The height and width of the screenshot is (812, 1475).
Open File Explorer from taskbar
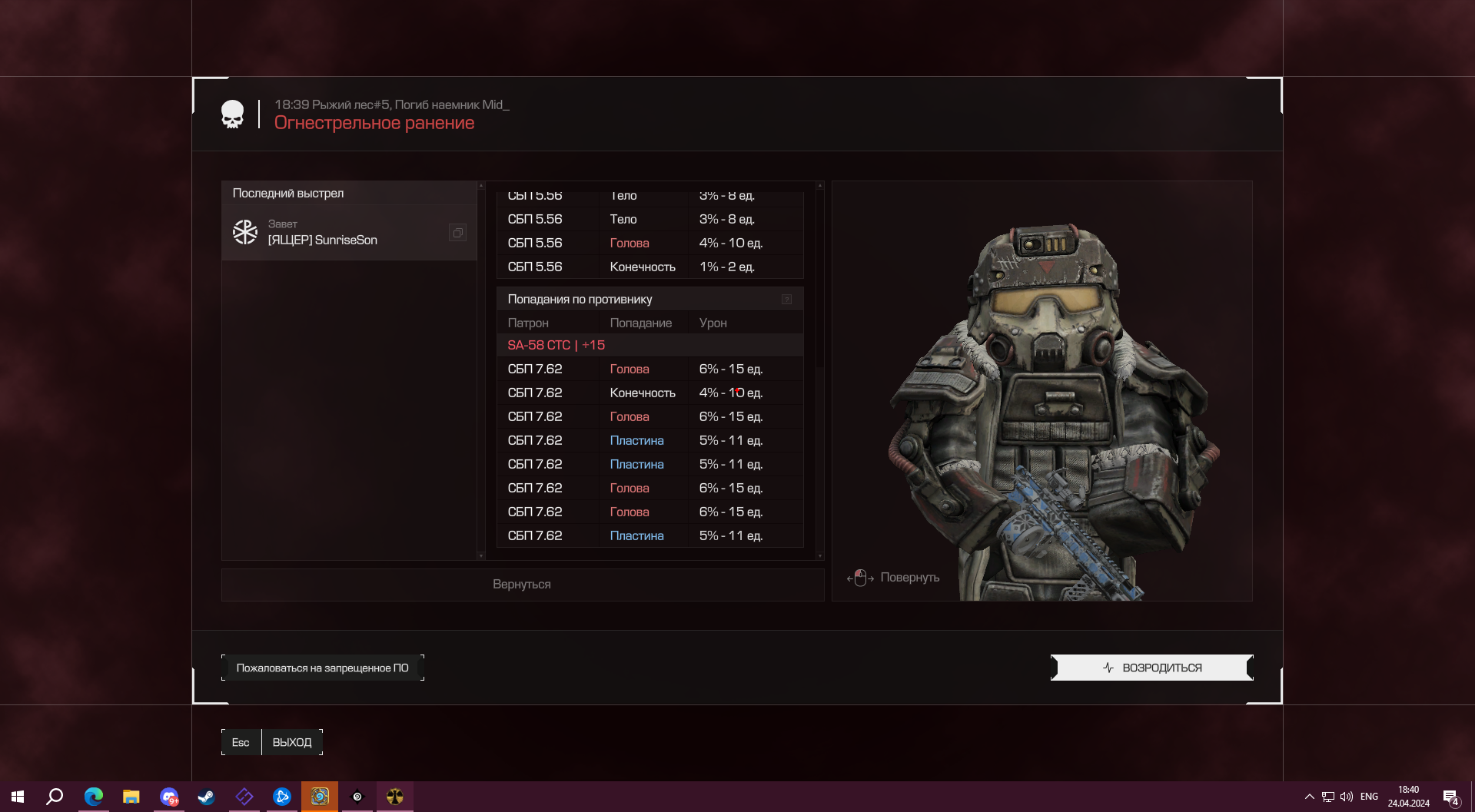(131, 797)
